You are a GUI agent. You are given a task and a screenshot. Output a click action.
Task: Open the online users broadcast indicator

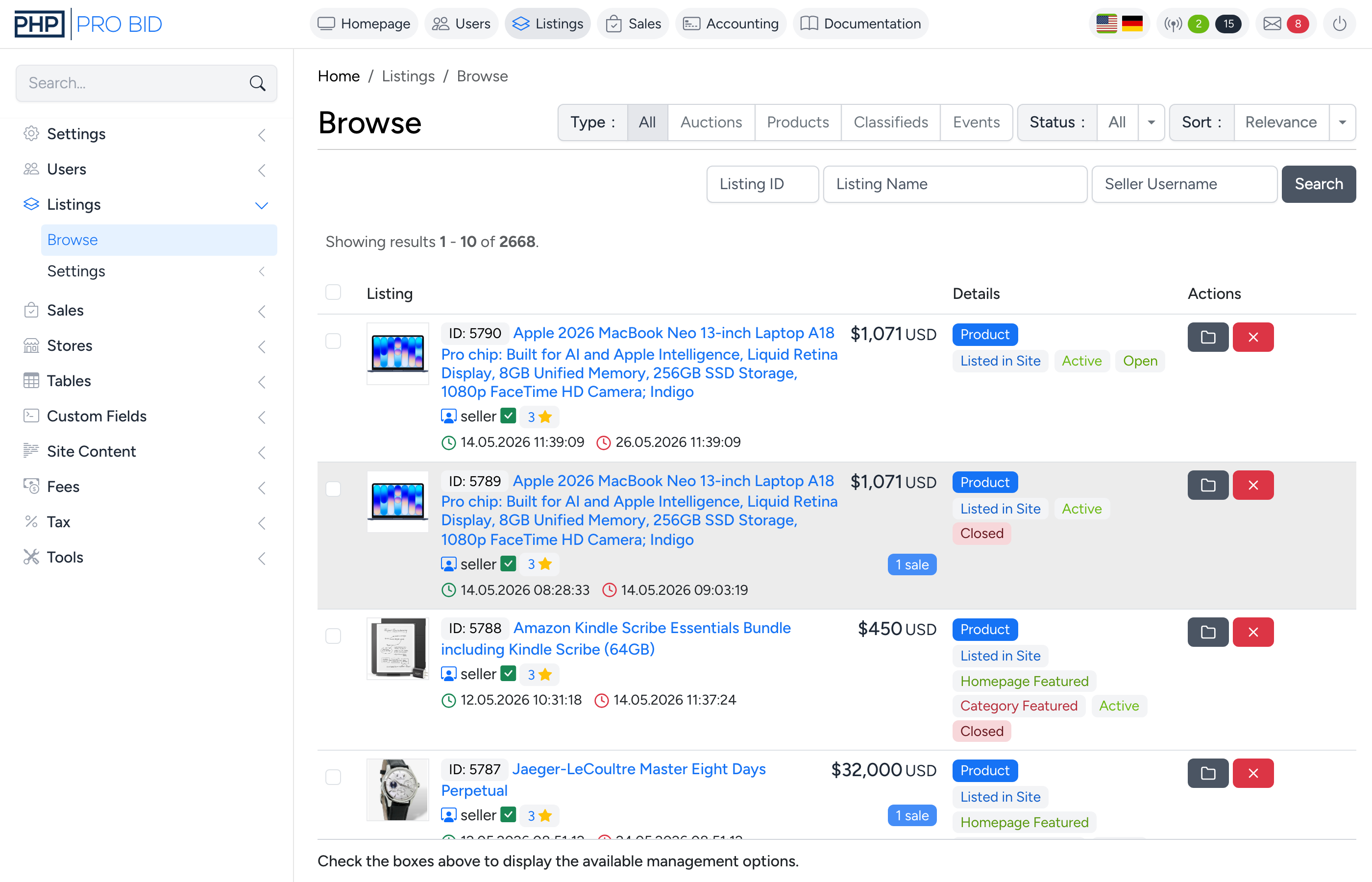1173,24
